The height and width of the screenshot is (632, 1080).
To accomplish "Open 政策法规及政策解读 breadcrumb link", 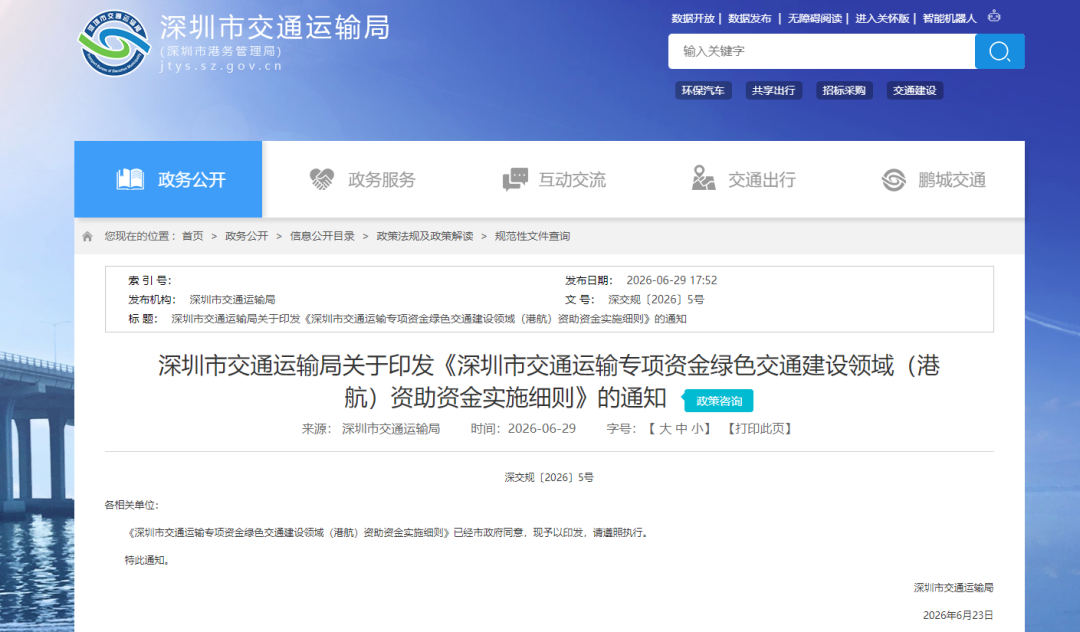I will (x=425, y=236).
